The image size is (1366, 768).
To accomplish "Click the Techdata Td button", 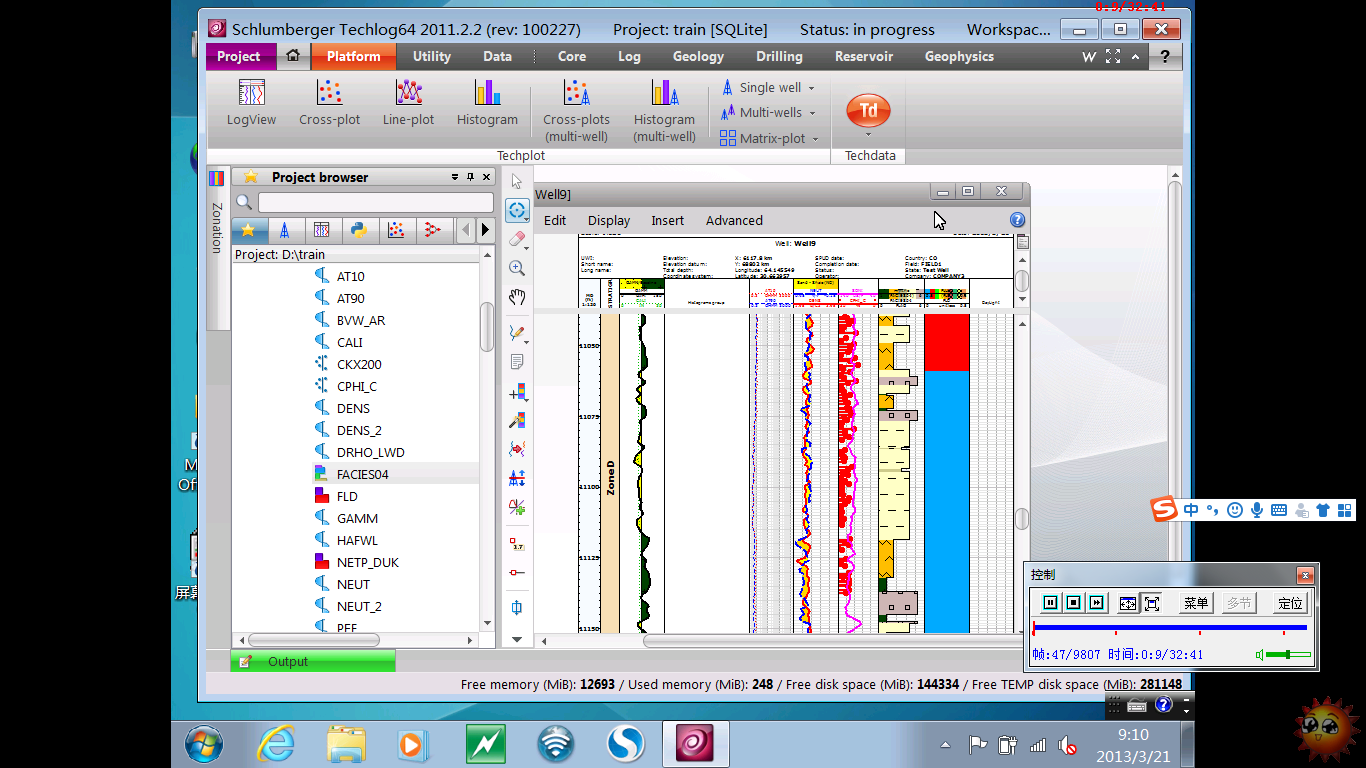I will point(868,110).
